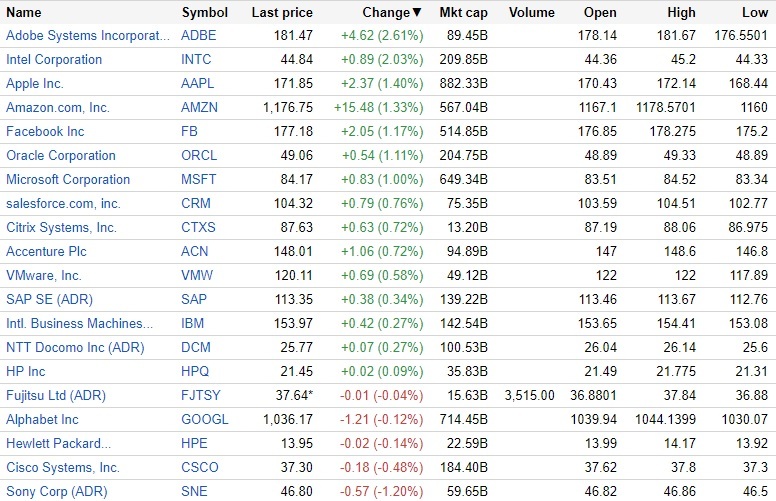Open the Intel Corporation link
The height and width of the screenshot is (501, 776).
click(54, 59)
